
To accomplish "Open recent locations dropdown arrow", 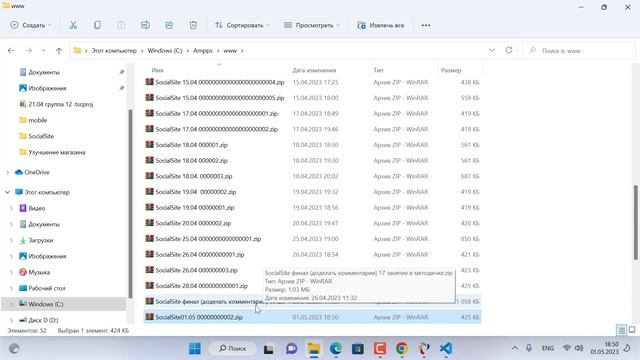I will pos(43,51).
